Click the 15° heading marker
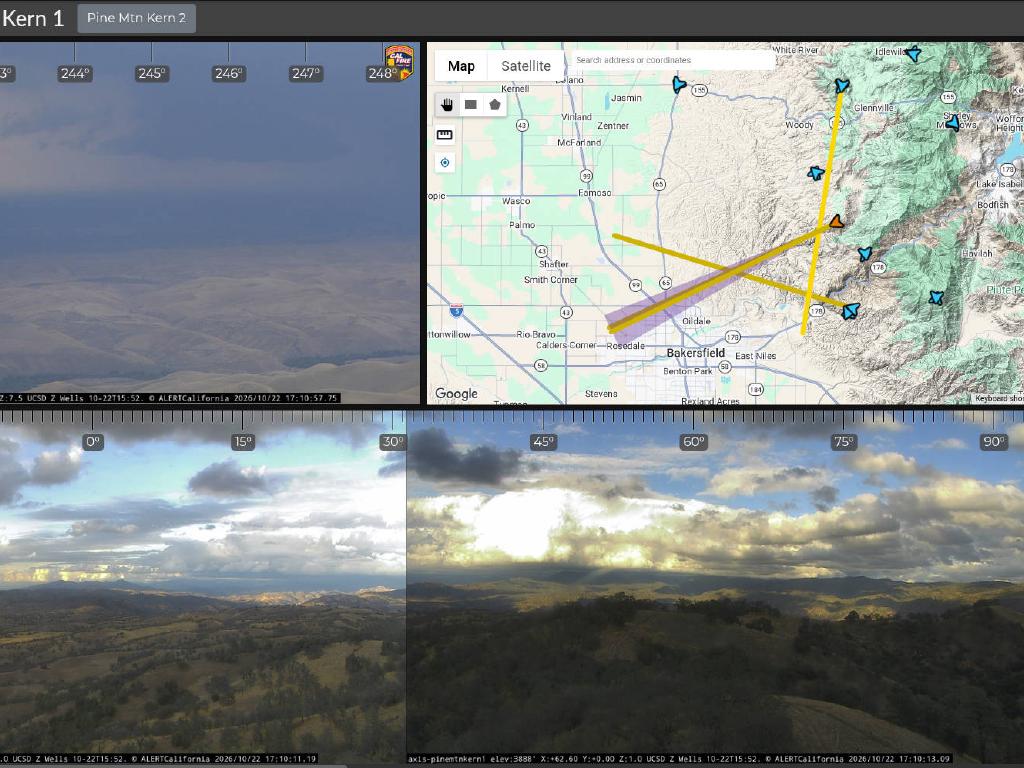The width and height of the screenshot is (1024, 768). [242, 442]
